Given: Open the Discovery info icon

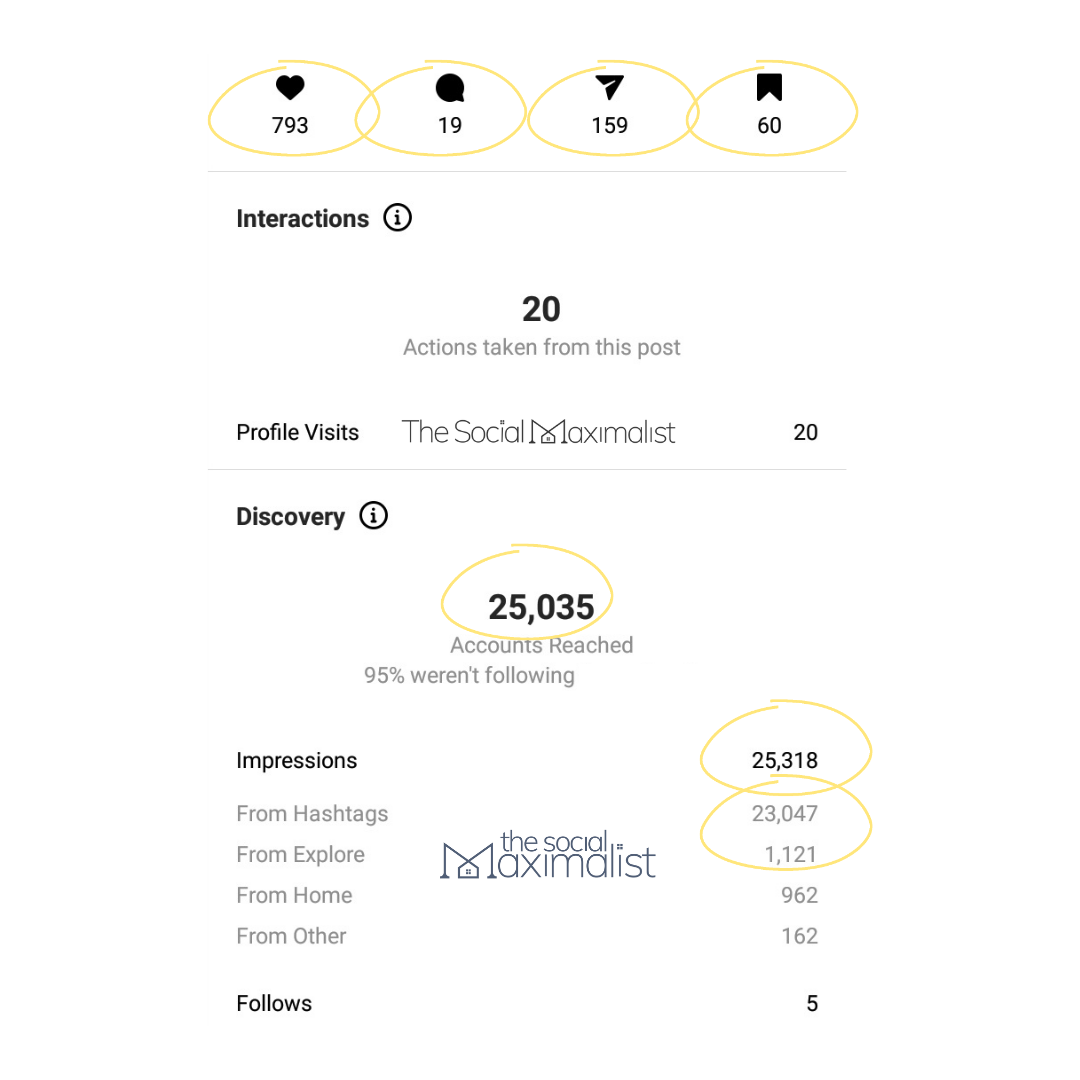Looking at the screenshot, I should pyautogui.click(x=373, y=515).
